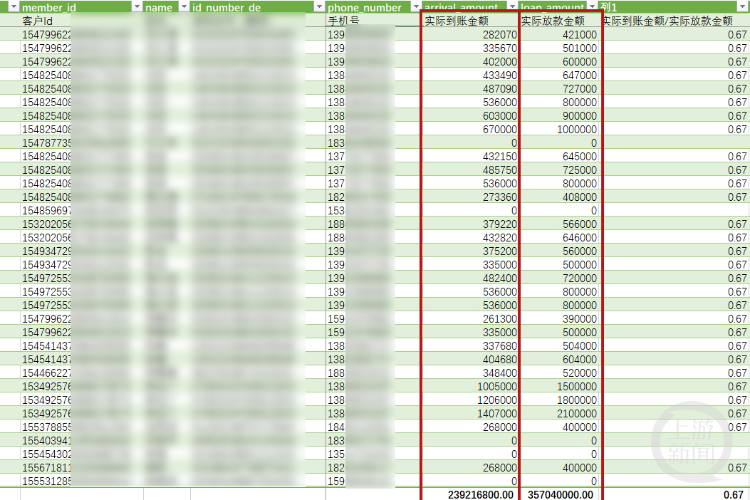The width and height of the screenshot is (750, 500).
Task: Select cell with value 603000
Action: (470, 116)
